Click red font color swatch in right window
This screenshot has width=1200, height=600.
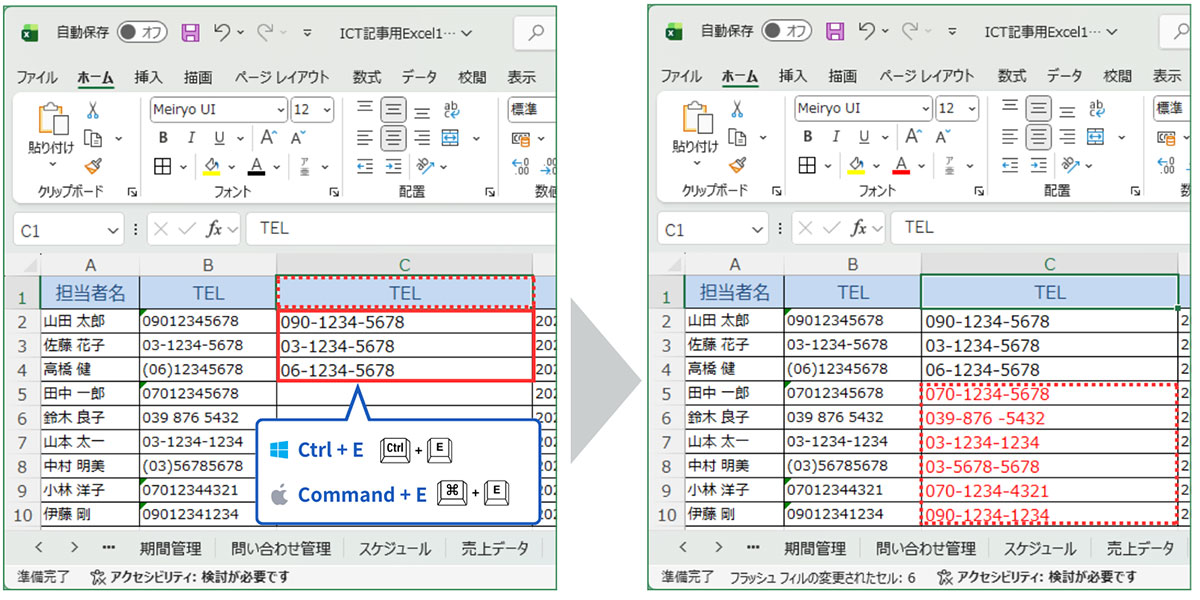click(x=901, y=166)
